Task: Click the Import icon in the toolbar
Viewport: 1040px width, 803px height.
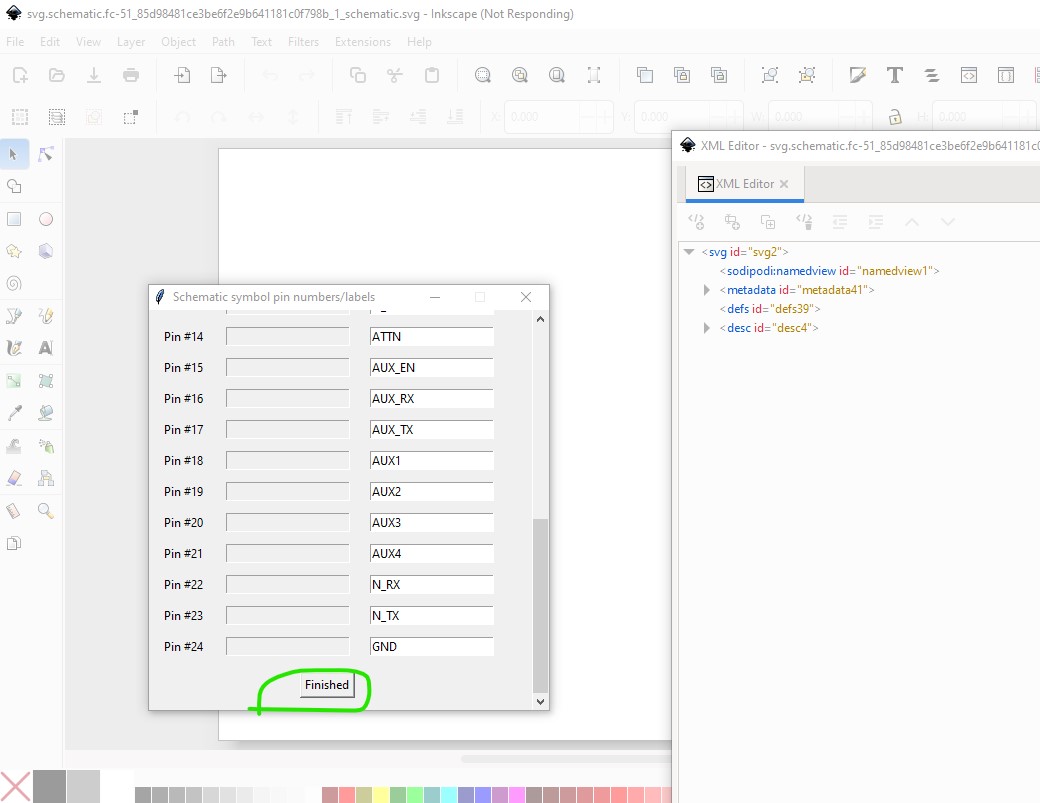Action: 182,75
